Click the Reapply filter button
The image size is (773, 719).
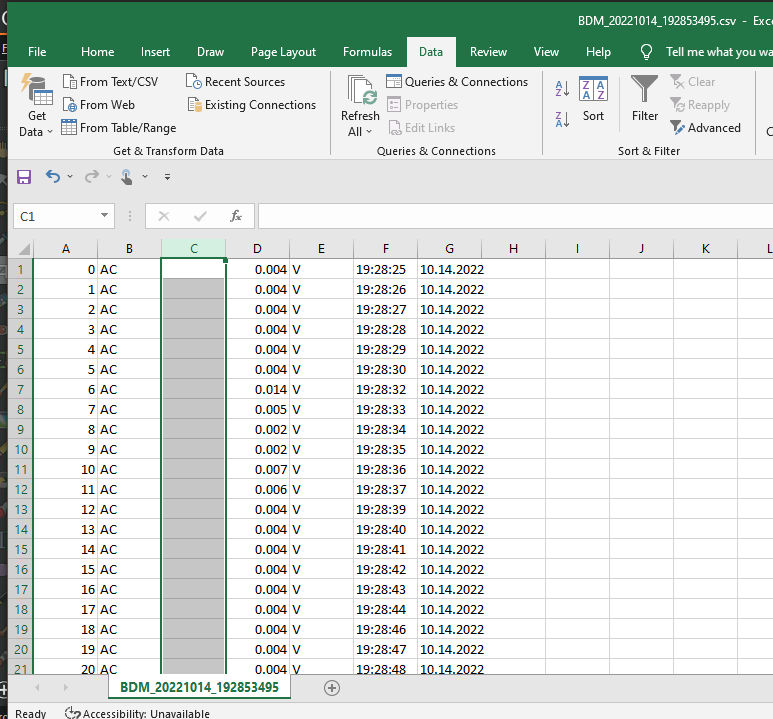[x=700, y=105]
